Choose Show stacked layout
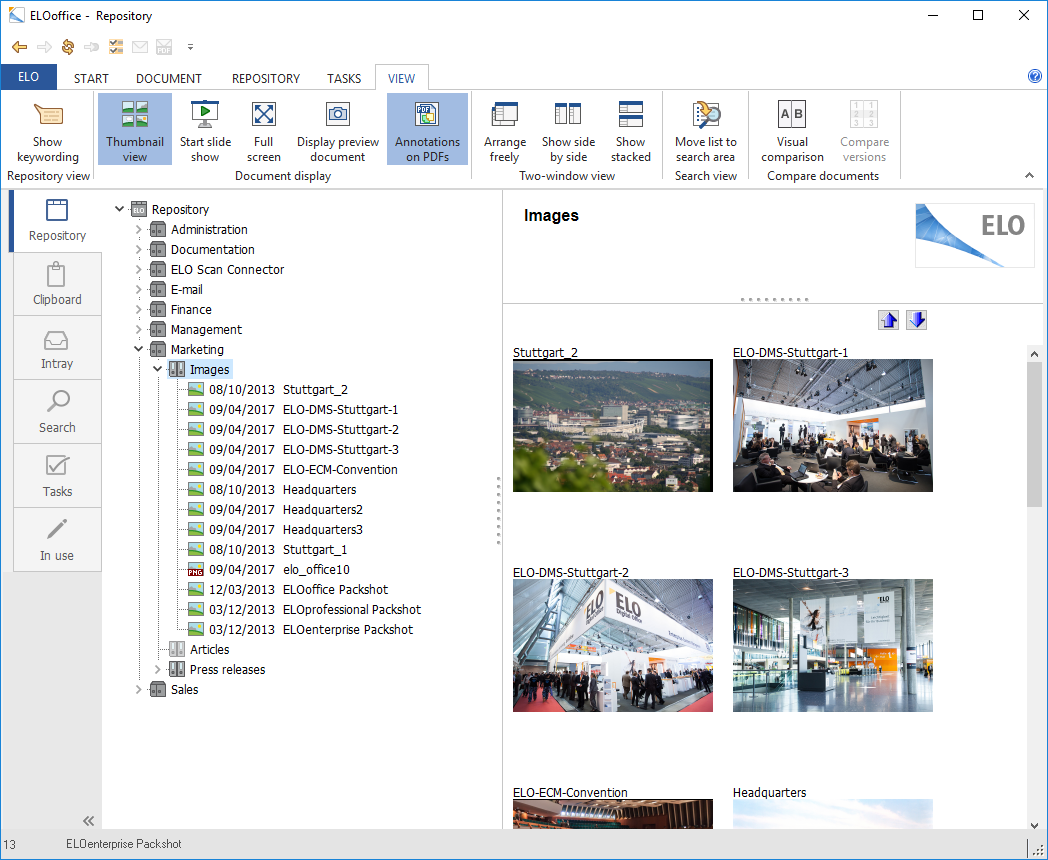This screenshot has width=1048, height=860. [x=630, y=129]
